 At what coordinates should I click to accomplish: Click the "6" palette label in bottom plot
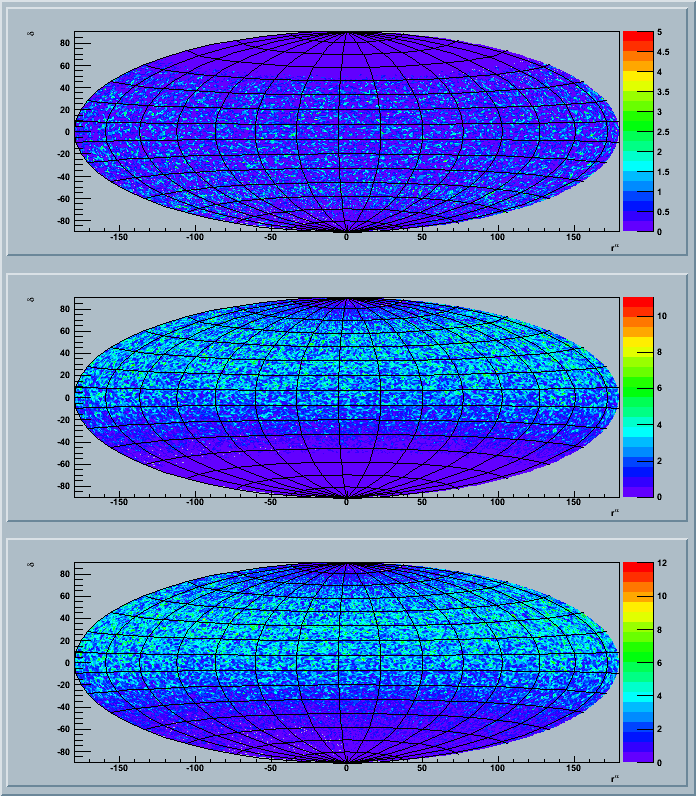659,663
